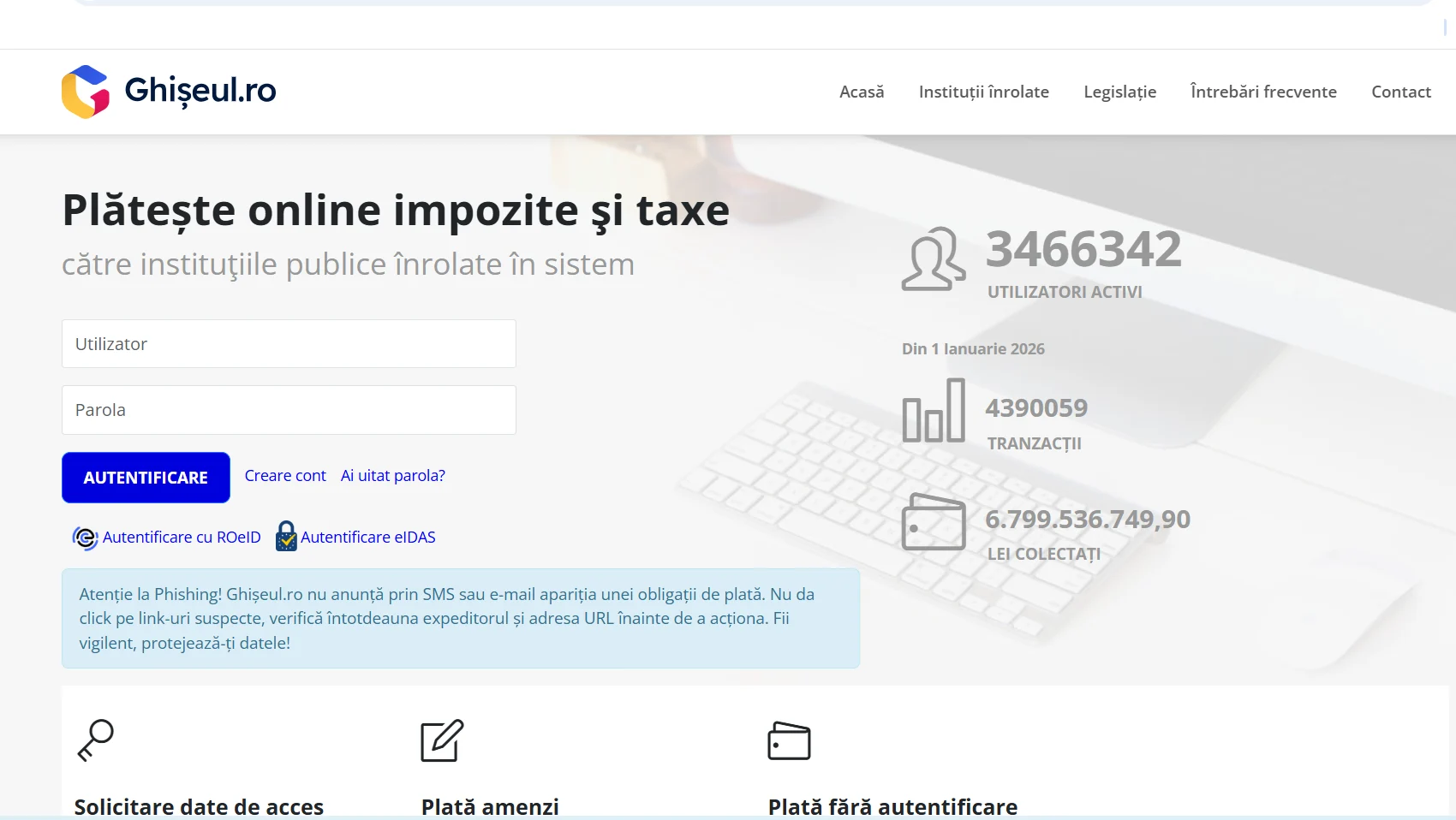Image resolution: width=1456 pixels, height=820 pixels.
Task: Click the ROeID authentication icon
Action: [x=85, y=538]
